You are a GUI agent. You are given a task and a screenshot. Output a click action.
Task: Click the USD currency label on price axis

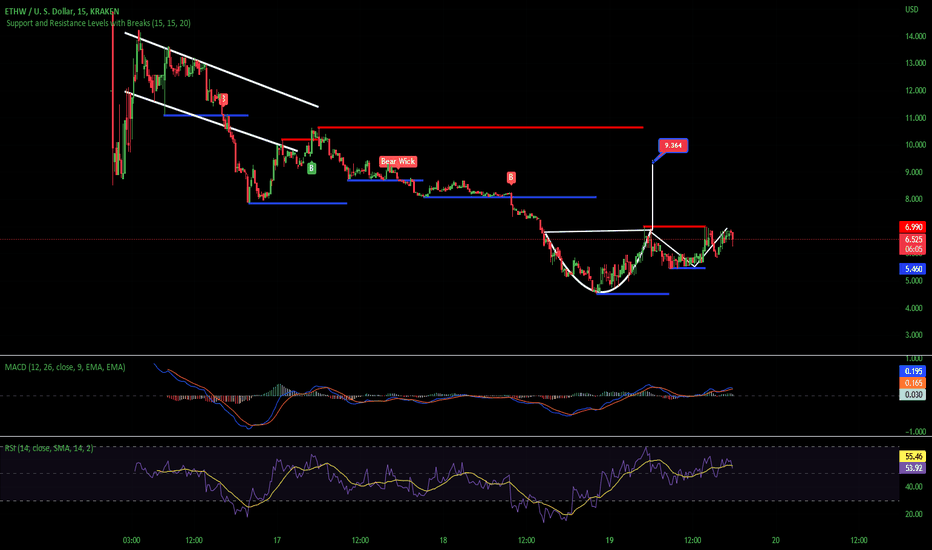pos(912,10)
